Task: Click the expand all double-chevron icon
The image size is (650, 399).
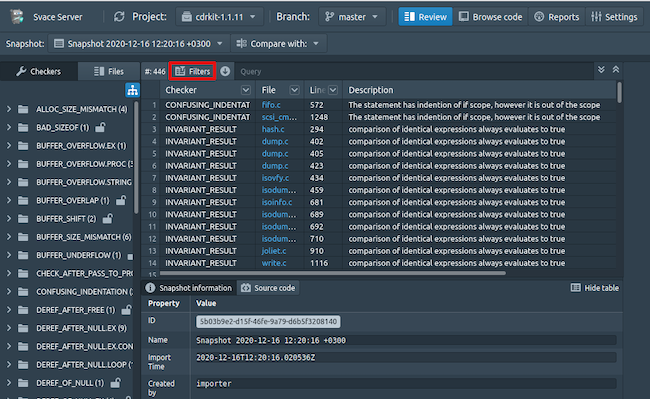Action: click(601, 70)
